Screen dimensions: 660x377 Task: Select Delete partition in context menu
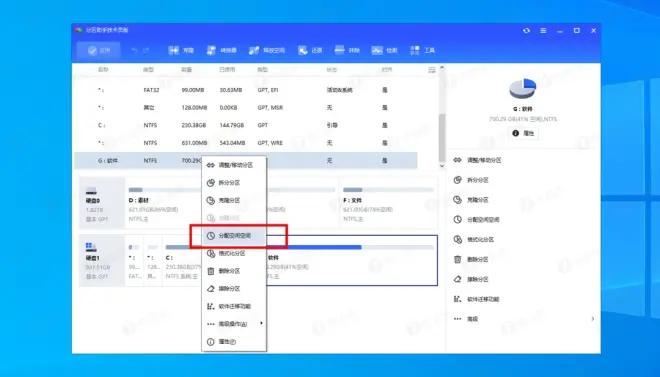[x=234, y=271]
